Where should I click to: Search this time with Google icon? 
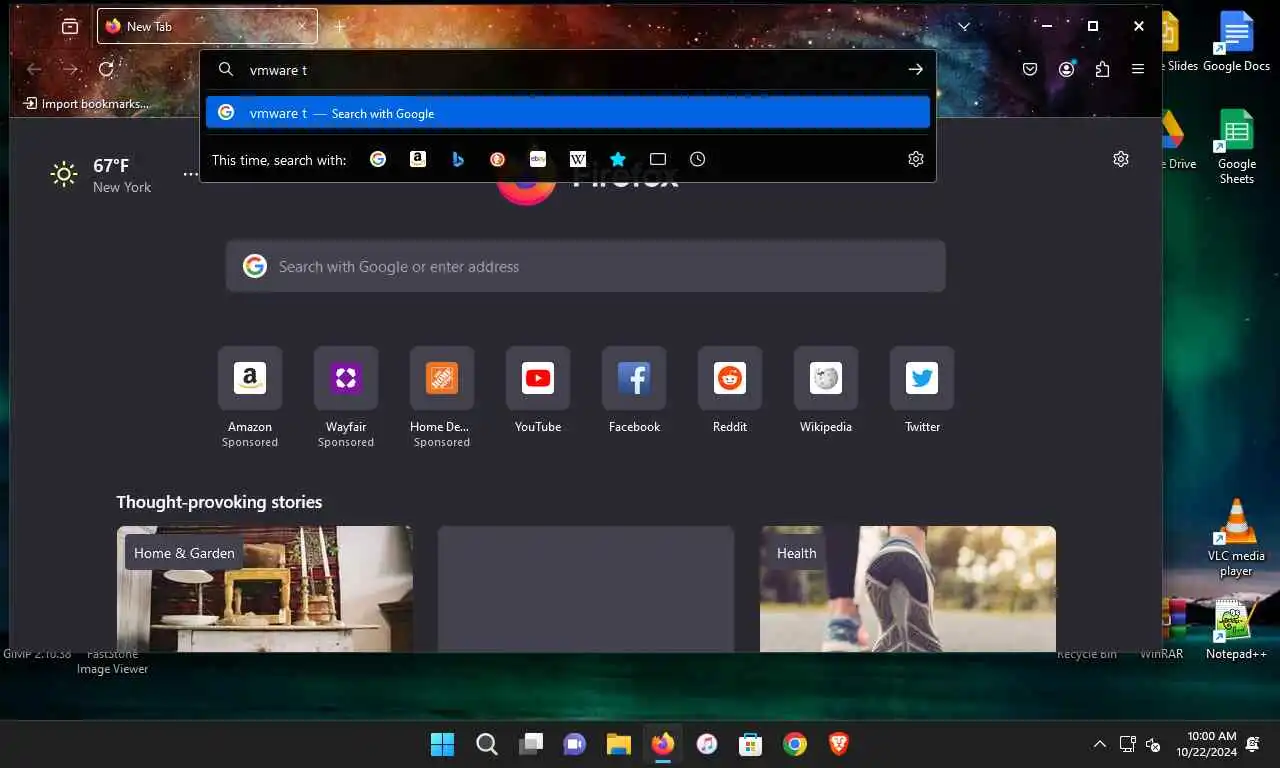(378, 159)
